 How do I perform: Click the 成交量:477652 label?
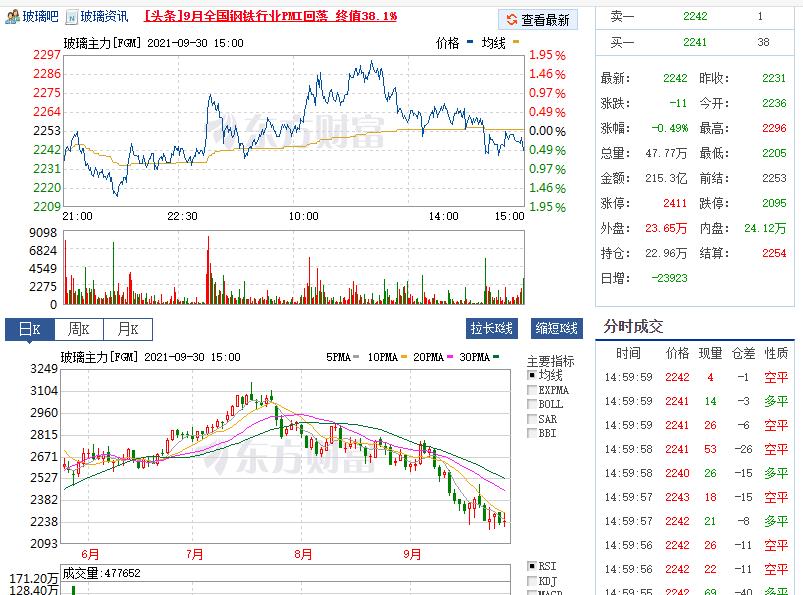pos(101,573)
